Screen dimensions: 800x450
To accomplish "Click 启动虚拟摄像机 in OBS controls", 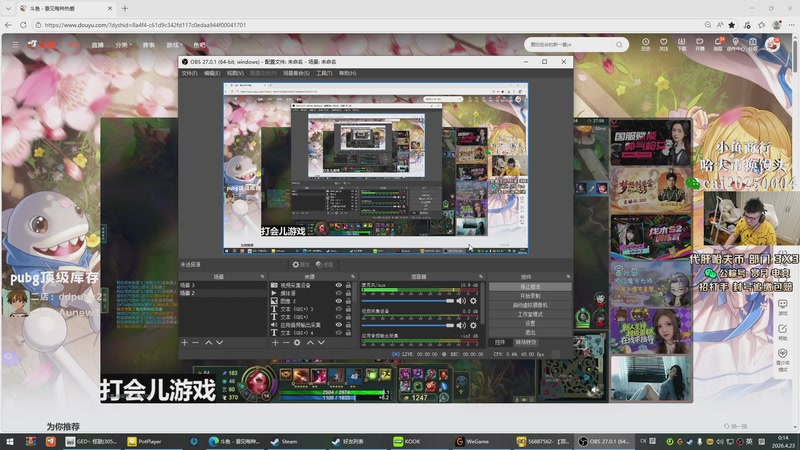I will (530, 305).
